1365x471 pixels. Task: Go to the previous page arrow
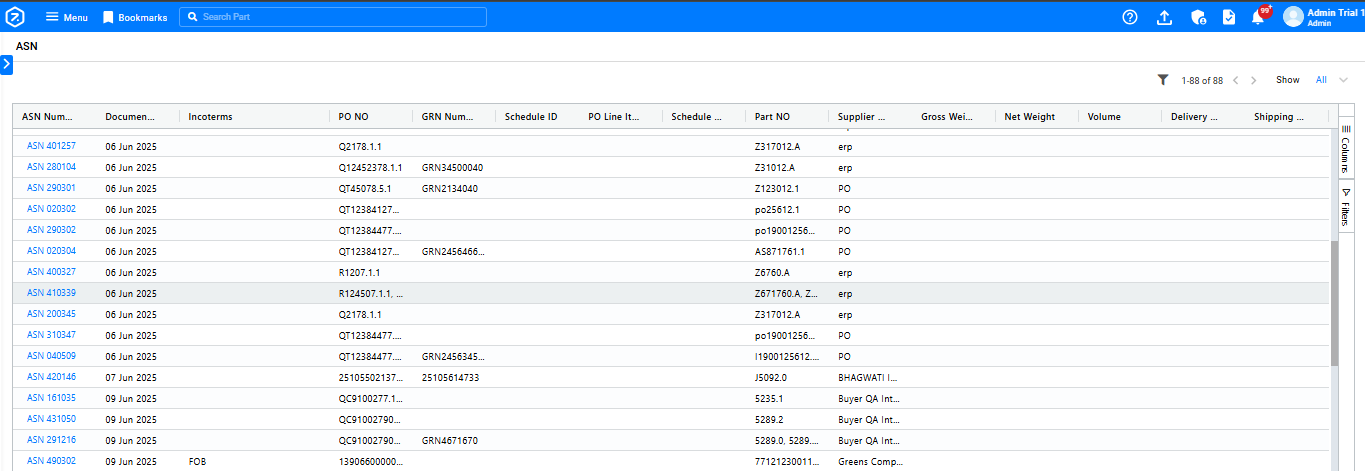(1236, 80)
